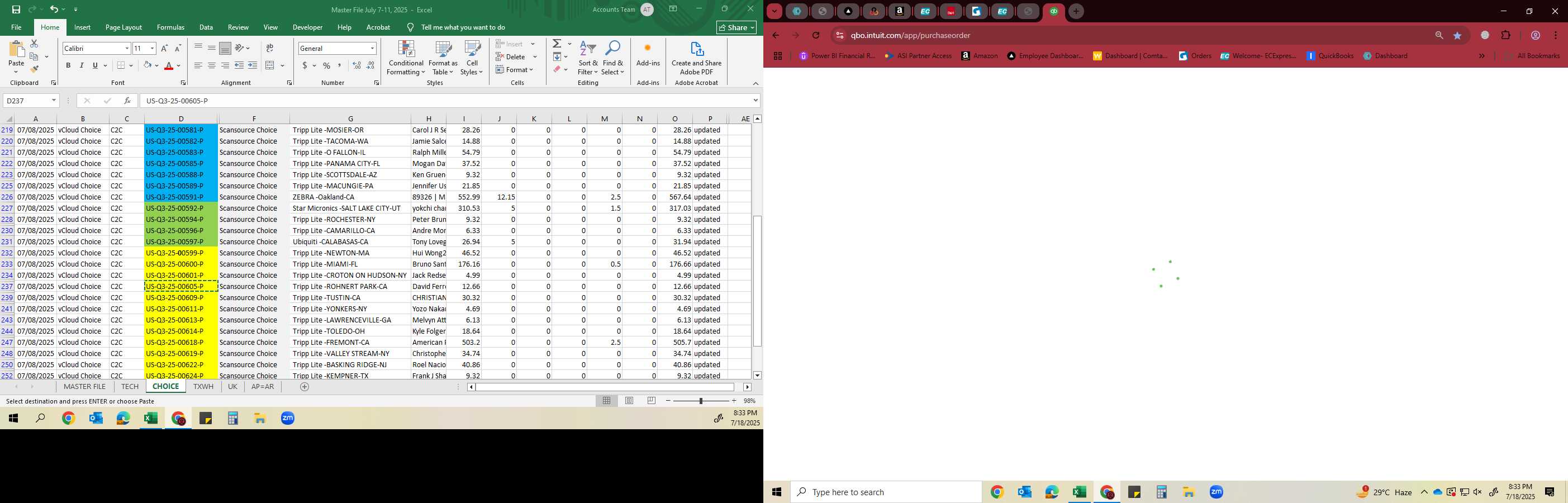
Task: Click the Cut scissors icon in Clipboard
Action: tap(34, 44)
